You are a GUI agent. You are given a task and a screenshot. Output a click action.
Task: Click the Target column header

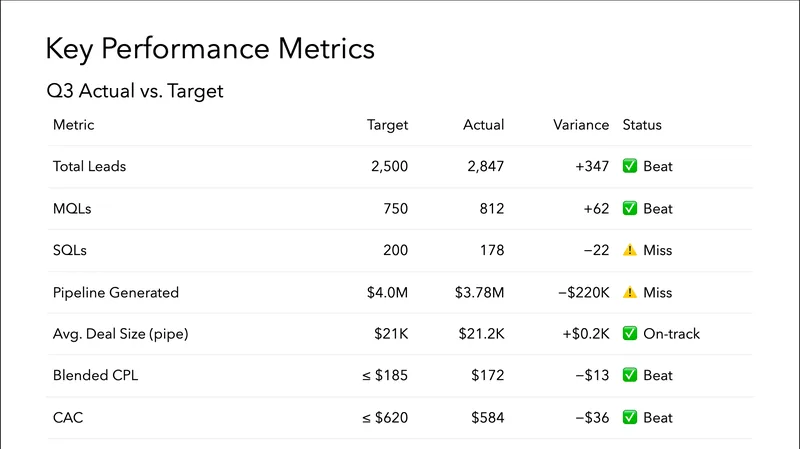387,125
